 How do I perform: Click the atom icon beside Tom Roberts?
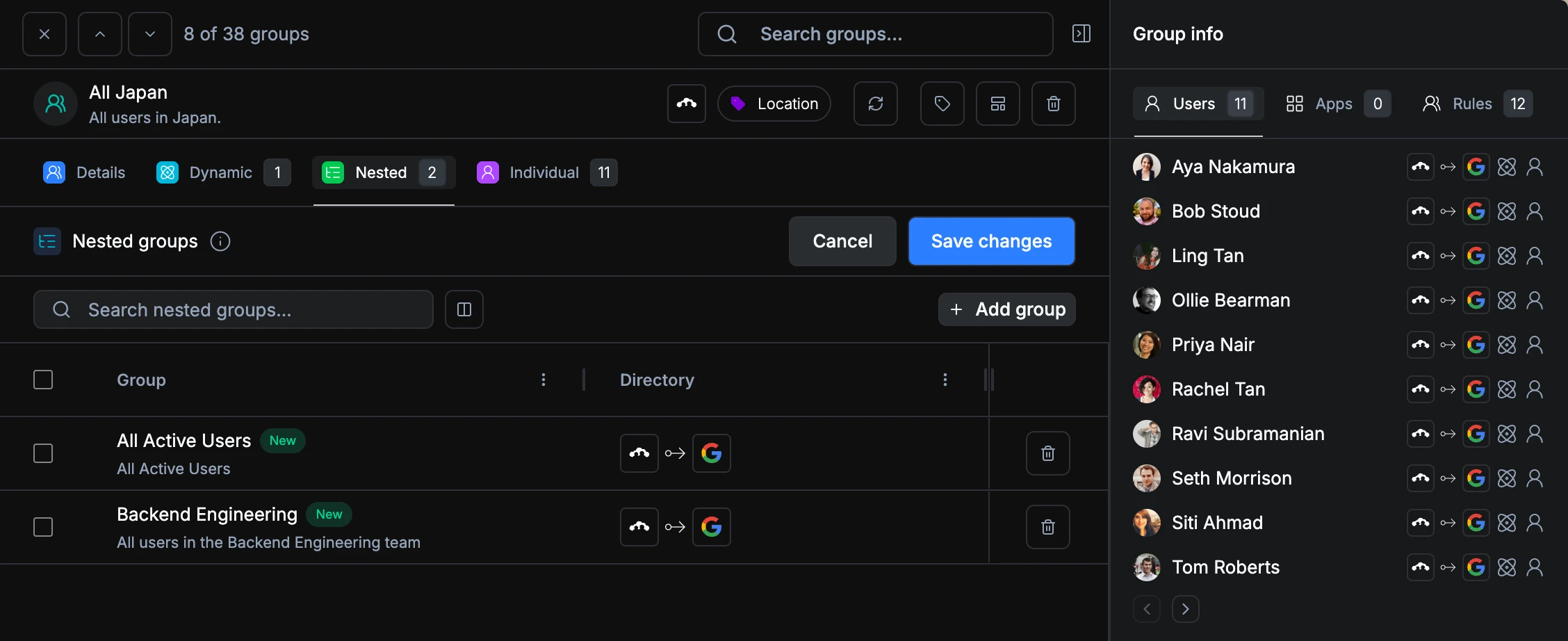point(1507,567)
